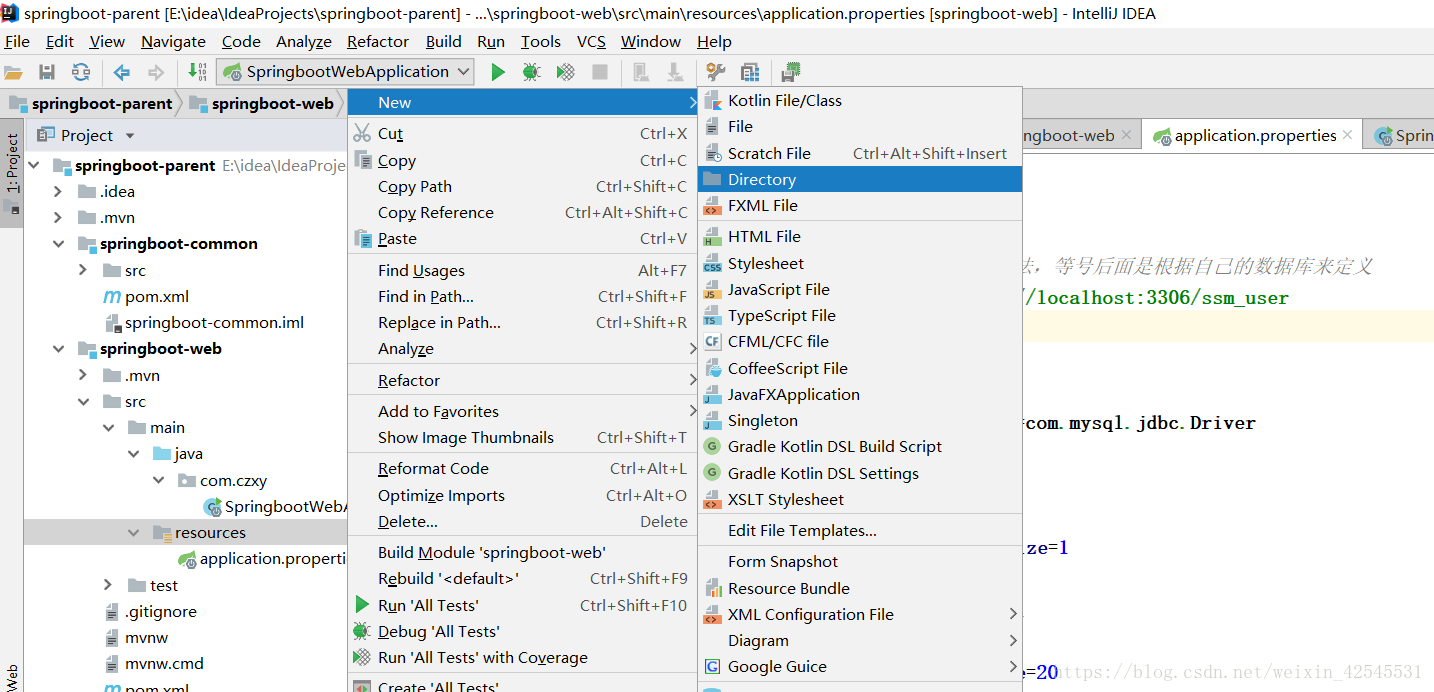Expand the src folder in springboot-common
1434x692 pixels.
[83, 270]
